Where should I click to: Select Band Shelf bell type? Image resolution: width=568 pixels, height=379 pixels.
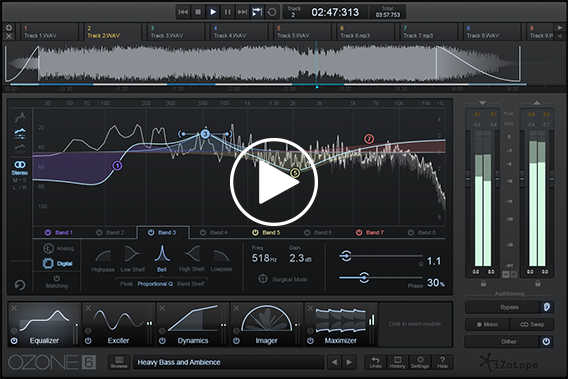[191, 284]
